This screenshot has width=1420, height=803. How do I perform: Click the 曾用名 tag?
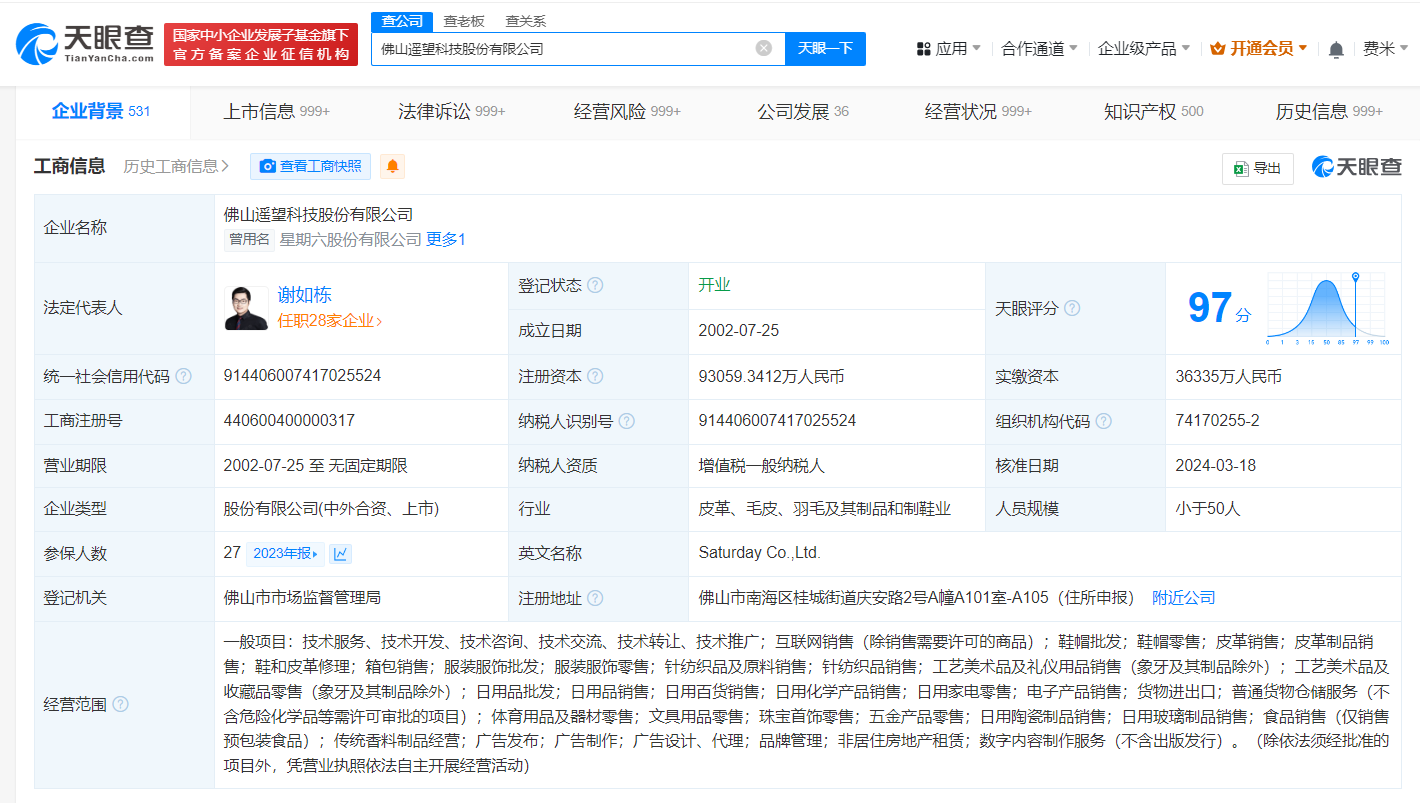(x=250, y=239)
